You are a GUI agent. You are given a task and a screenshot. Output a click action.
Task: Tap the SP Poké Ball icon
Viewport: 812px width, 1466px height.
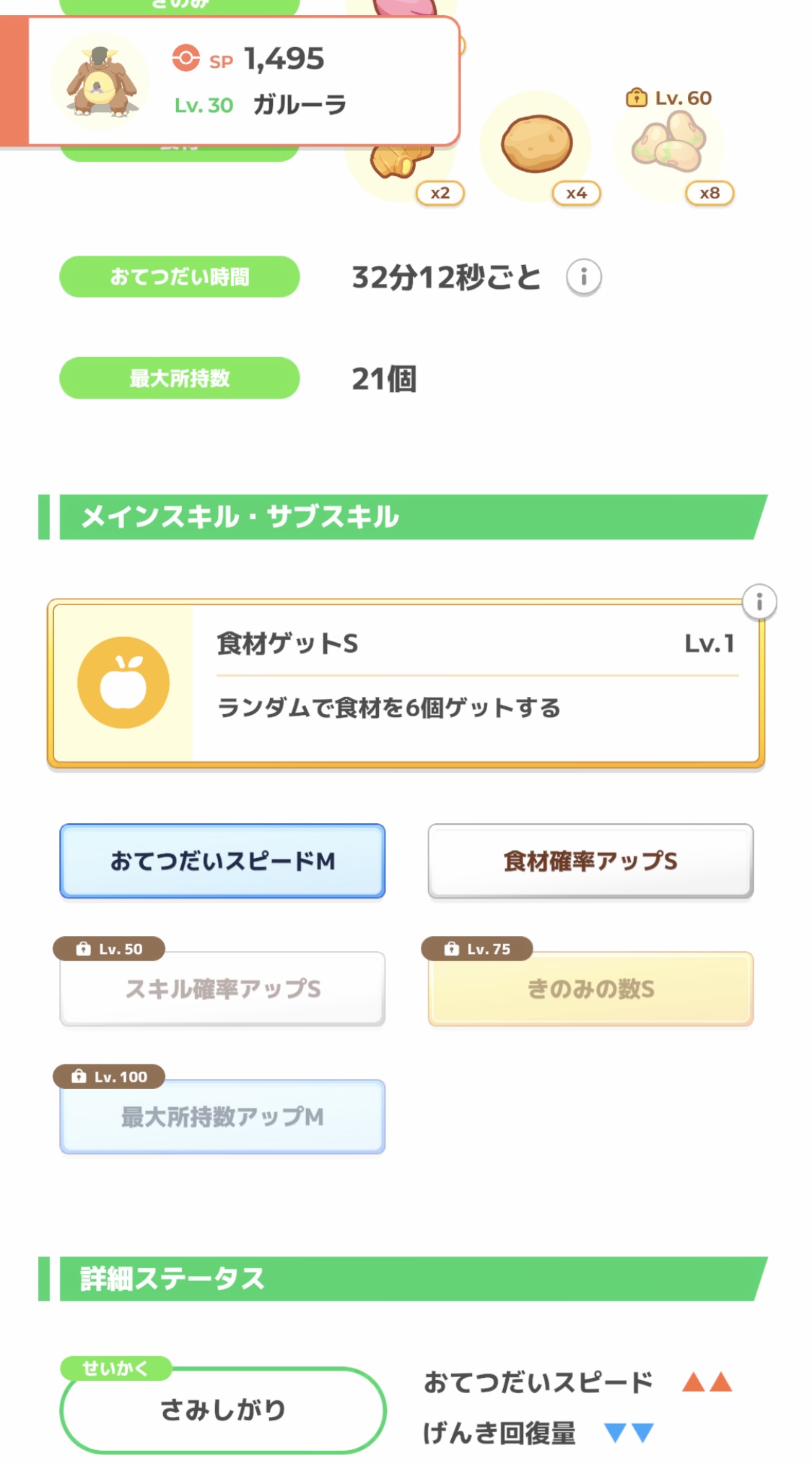click(185, 58)
